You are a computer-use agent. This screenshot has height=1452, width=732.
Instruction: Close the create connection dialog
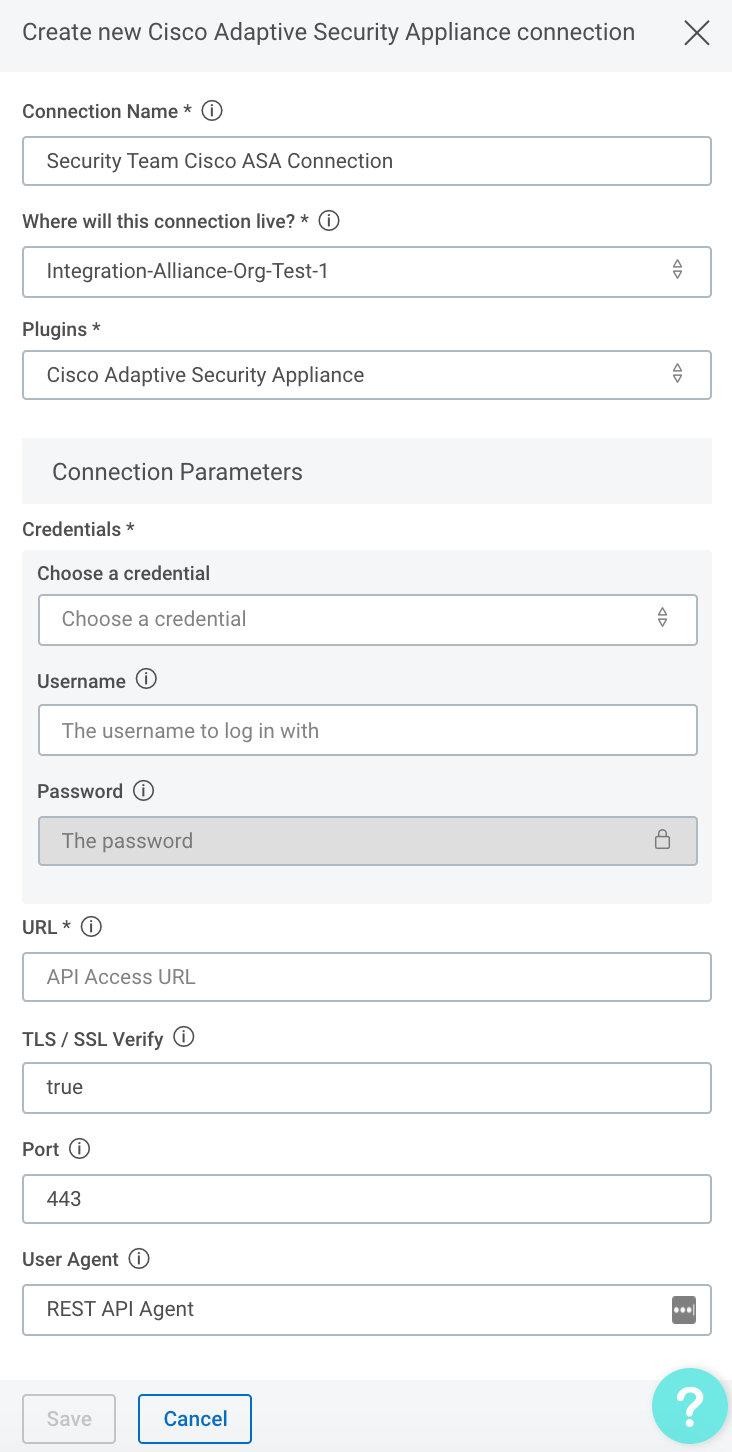(x=696, y=33)
